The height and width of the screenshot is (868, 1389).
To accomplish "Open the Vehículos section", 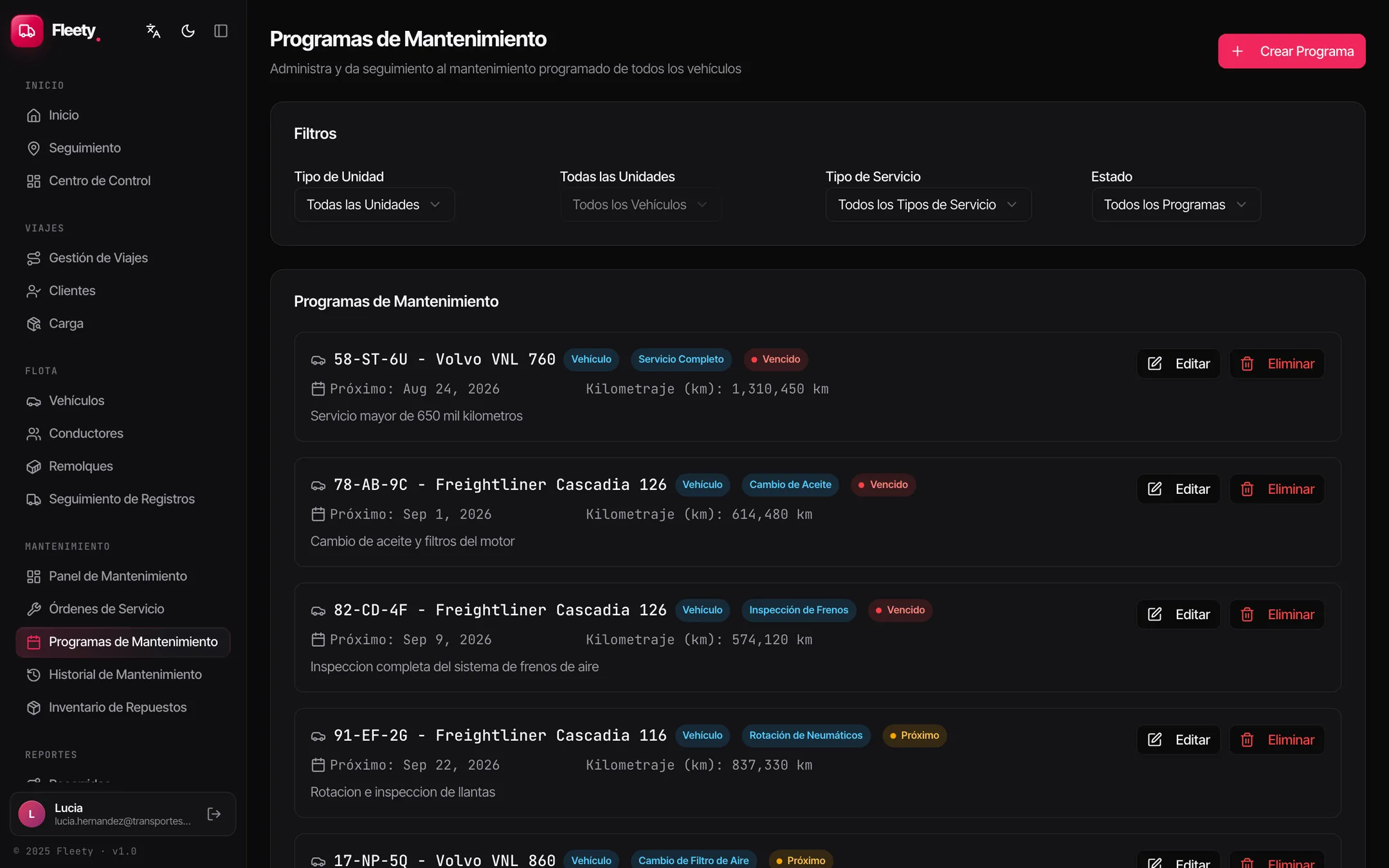I will 123,401.
